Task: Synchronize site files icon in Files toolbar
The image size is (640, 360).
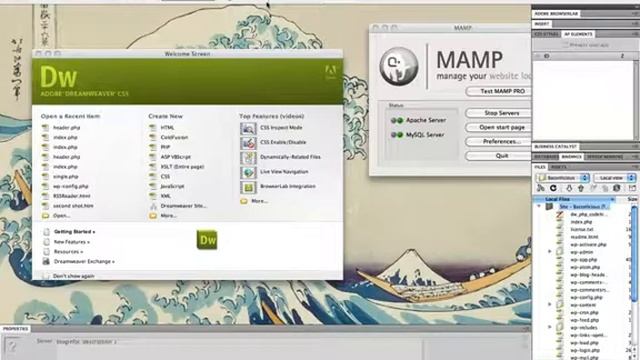Action: click(x=617, y=188)
